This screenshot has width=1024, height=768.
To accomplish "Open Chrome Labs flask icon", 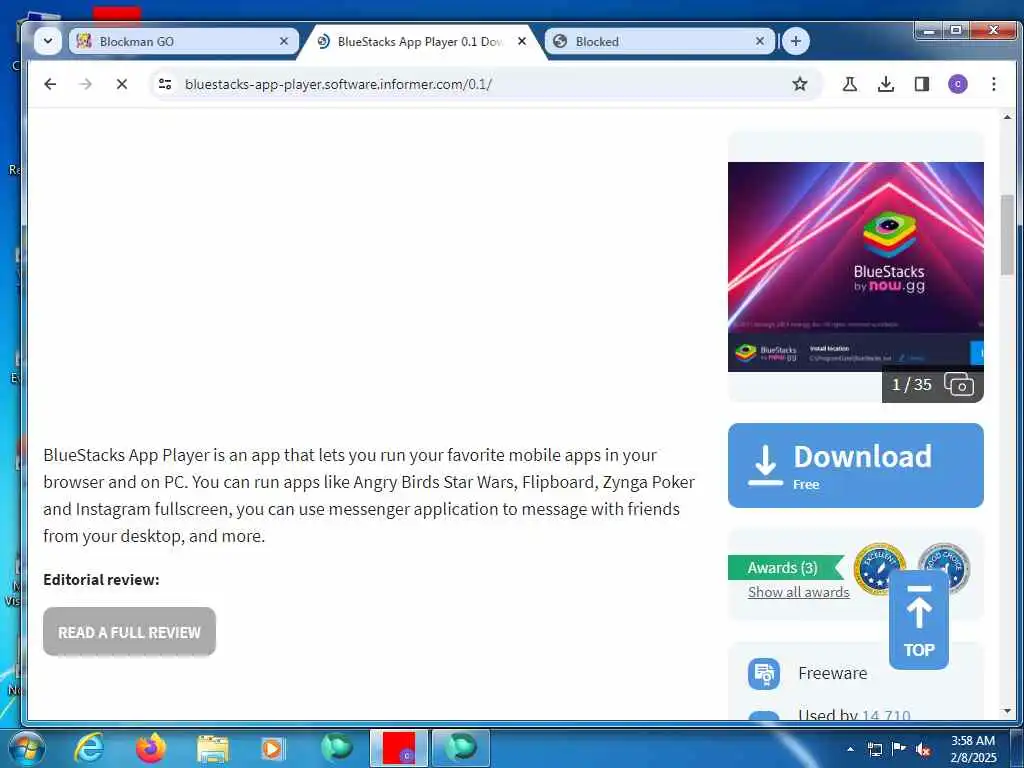I will (x=850, y=84).
